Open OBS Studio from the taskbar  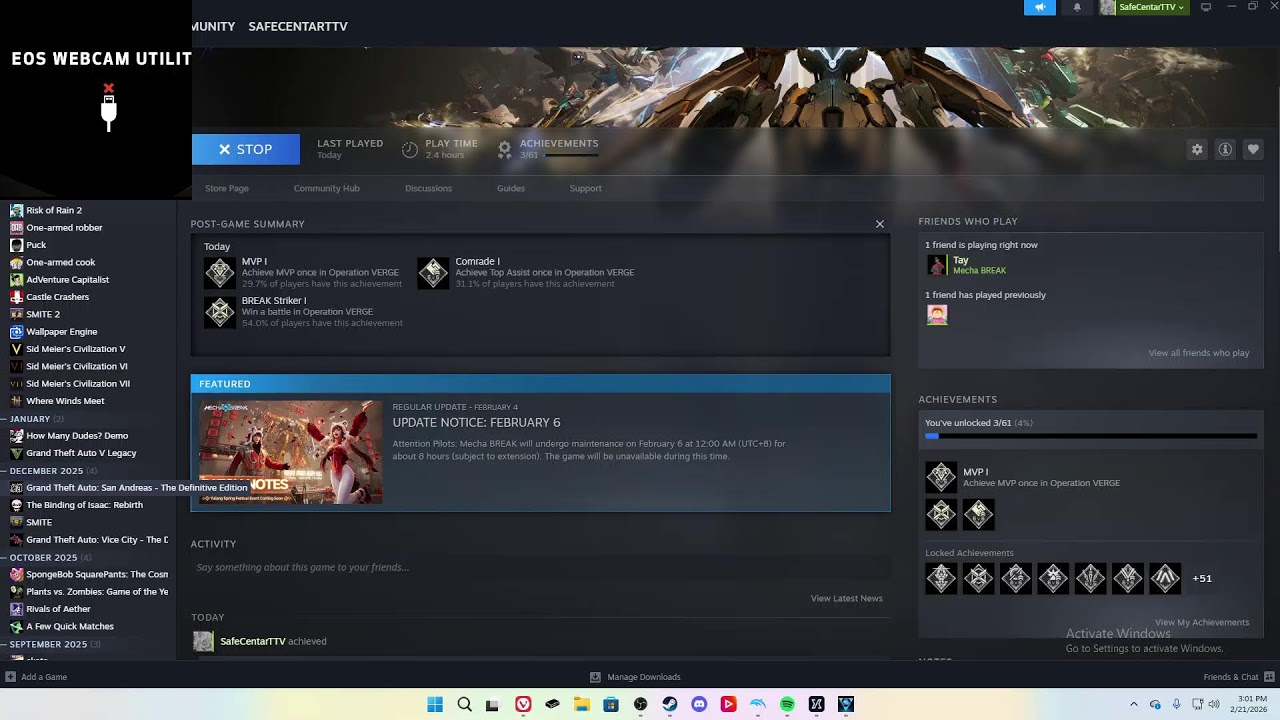pos(641,704)
